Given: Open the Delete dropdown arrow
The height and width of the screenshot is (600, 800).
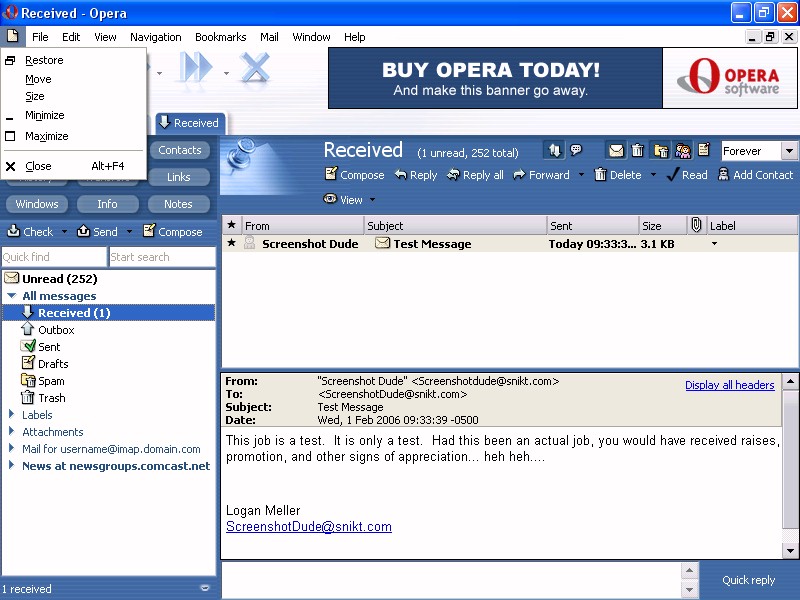Looking at the screenshot, I should click(653, 175).
